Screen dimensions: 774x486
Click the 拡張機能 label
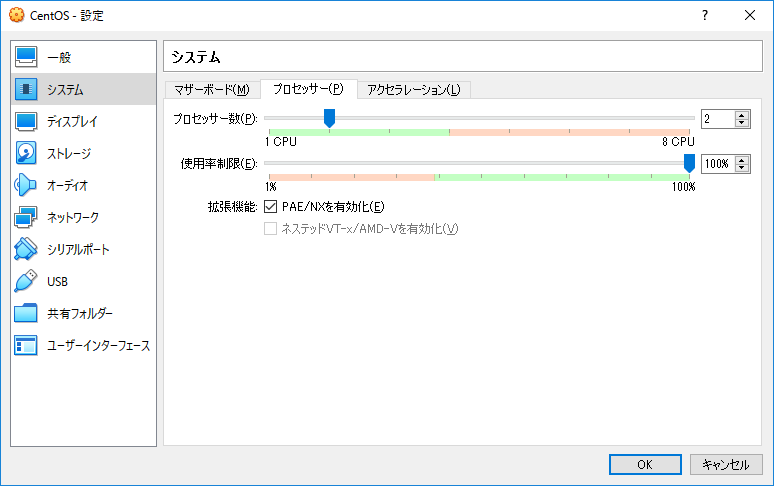coord(232,207)
